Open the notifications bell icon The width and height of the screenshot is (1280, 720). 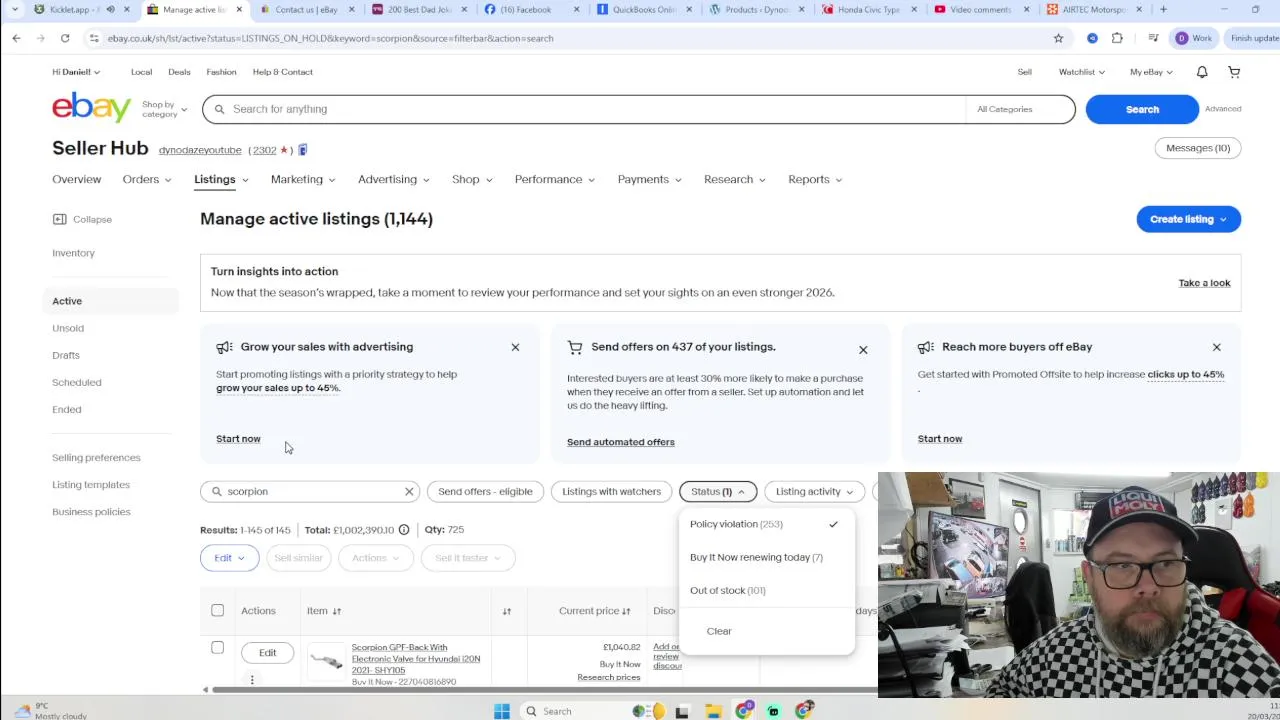click(x=1202, y=72)
